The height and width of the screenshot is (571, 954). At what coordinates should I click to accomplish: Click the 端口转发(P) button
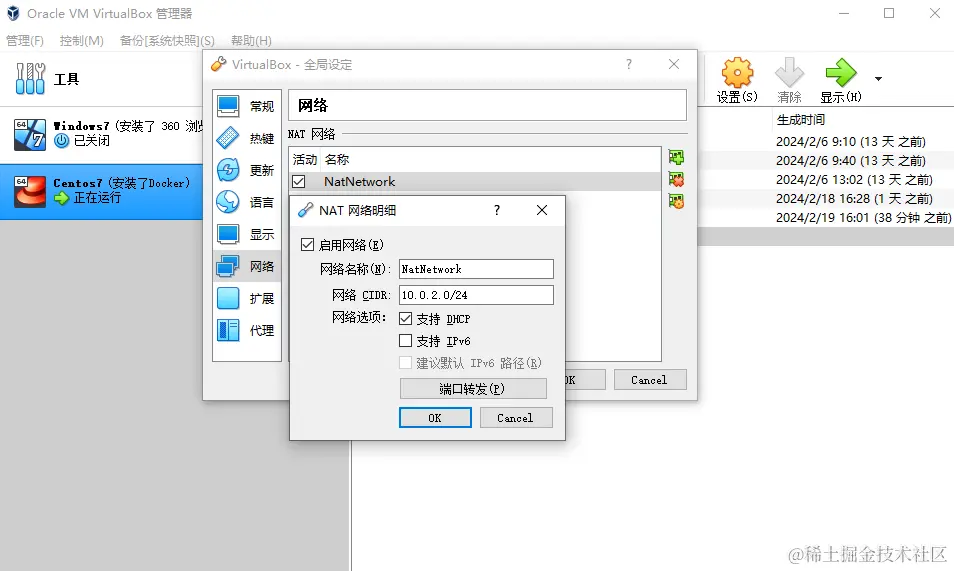tap(473, 388)
